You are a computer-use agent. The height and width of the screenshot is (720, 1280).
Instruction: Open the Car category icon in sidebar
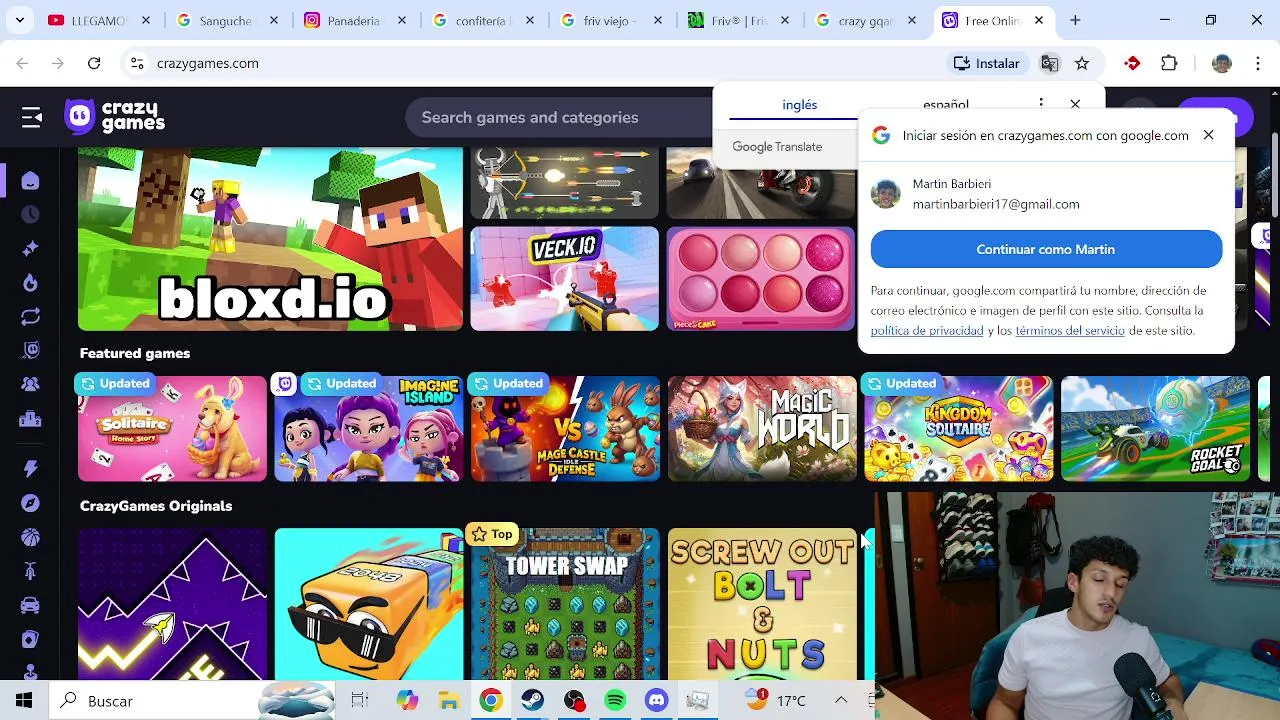30,605
